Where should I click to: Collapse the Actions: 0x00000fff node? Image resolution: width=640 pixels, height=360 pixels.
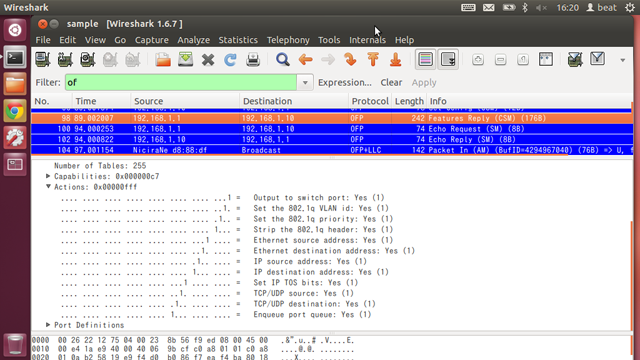click(48, 187)
